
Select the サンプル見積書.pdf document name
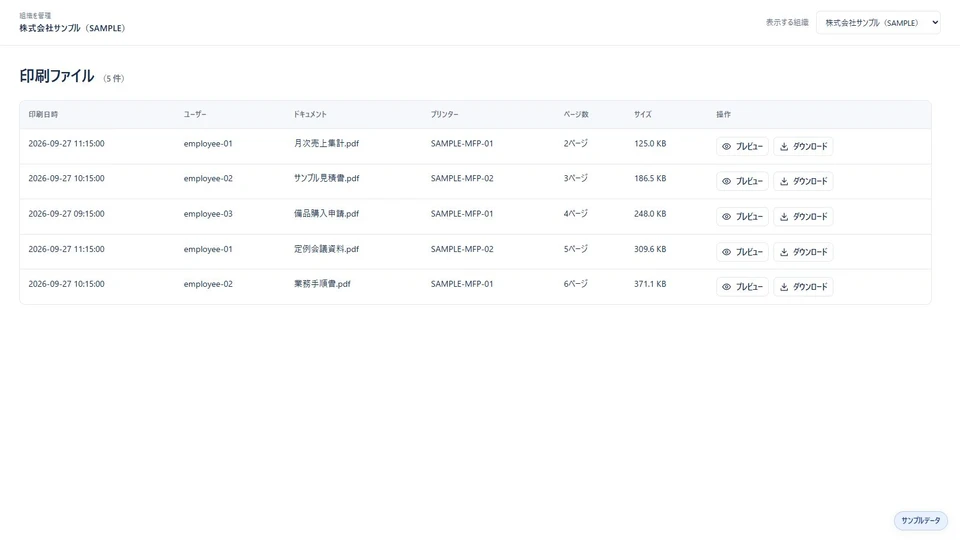click(326, 178)
